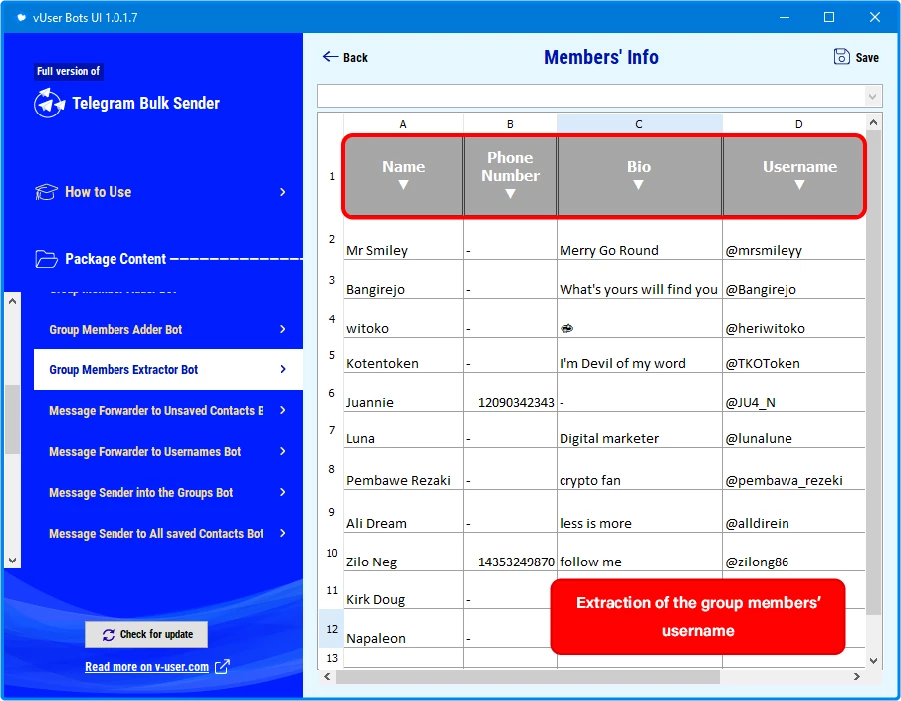Select Message Sender to All saved Contacts Bot
This screenshot has height=701, width=901.
pos(168,534)
